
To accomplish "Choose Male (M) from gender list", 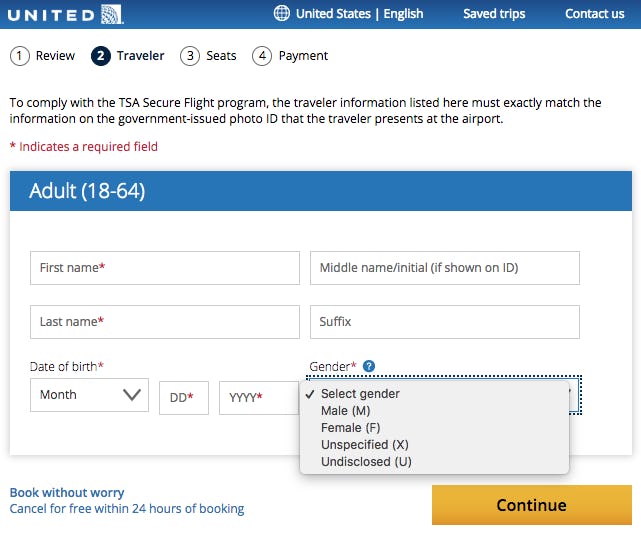I will (346, 411).
